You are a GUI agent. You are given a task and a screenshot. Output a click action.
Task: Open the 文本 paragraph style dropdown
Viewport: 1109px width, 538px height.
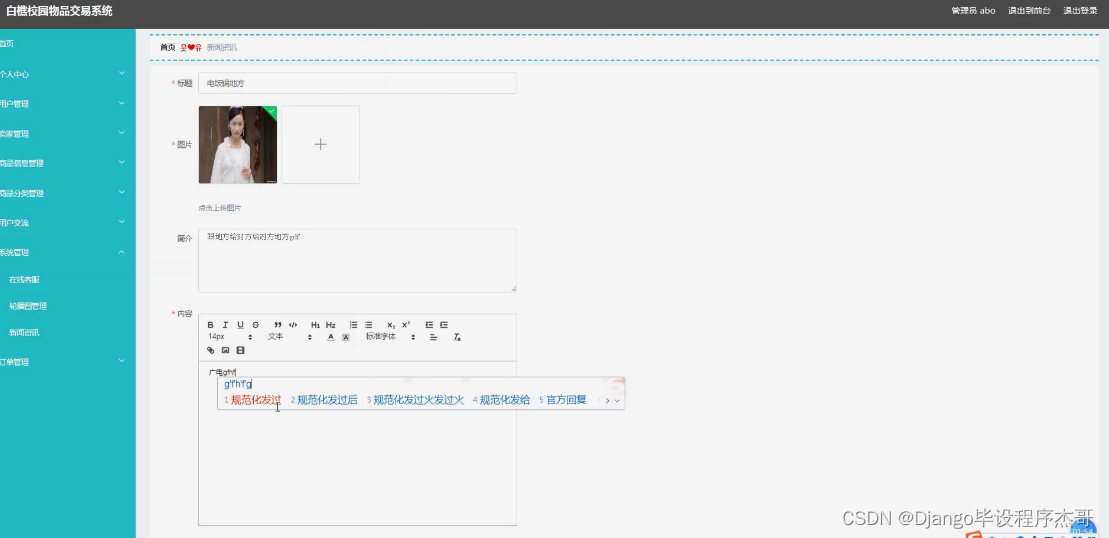(x=290, y=337)
